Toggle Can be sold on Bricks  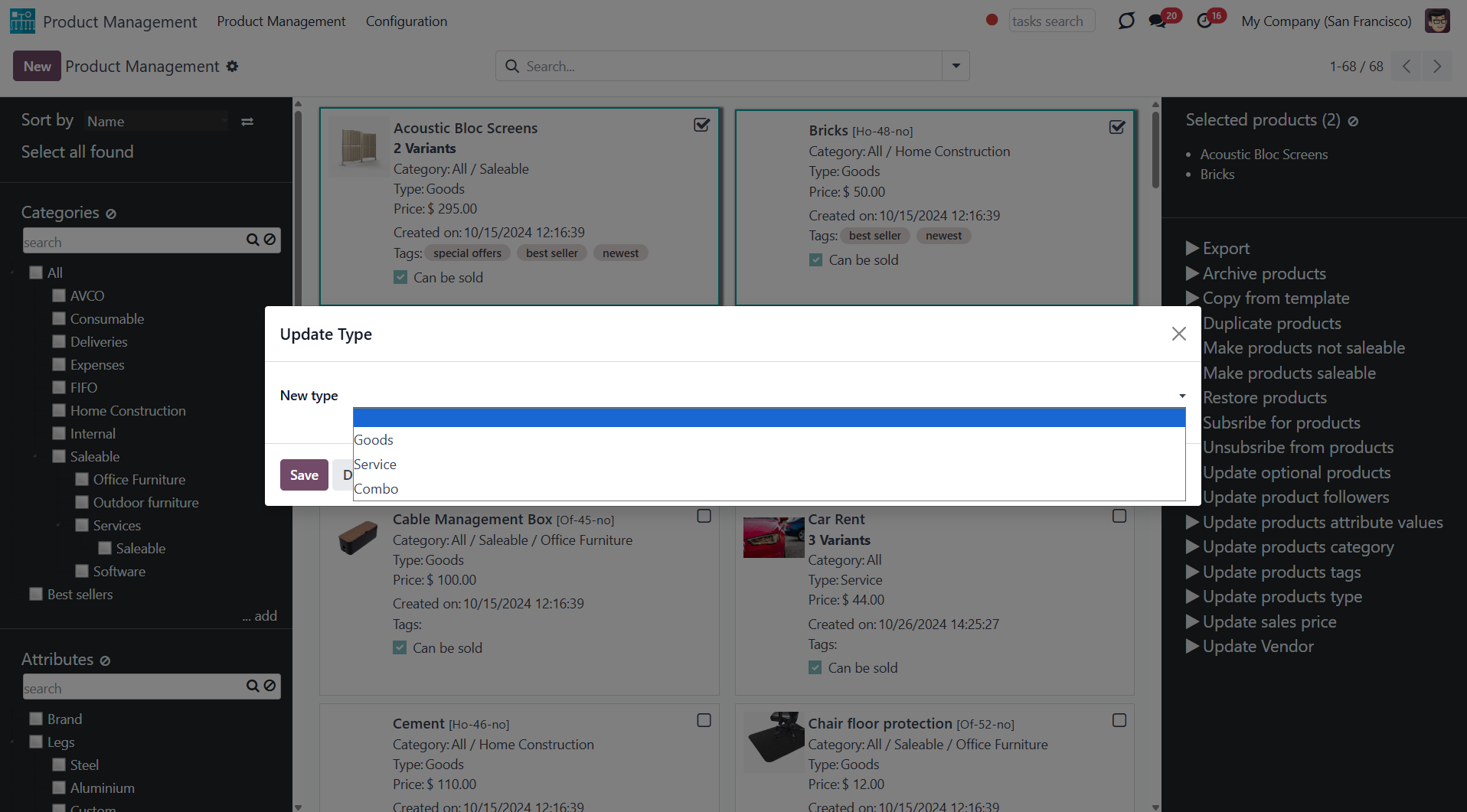(x=815, y=260)
